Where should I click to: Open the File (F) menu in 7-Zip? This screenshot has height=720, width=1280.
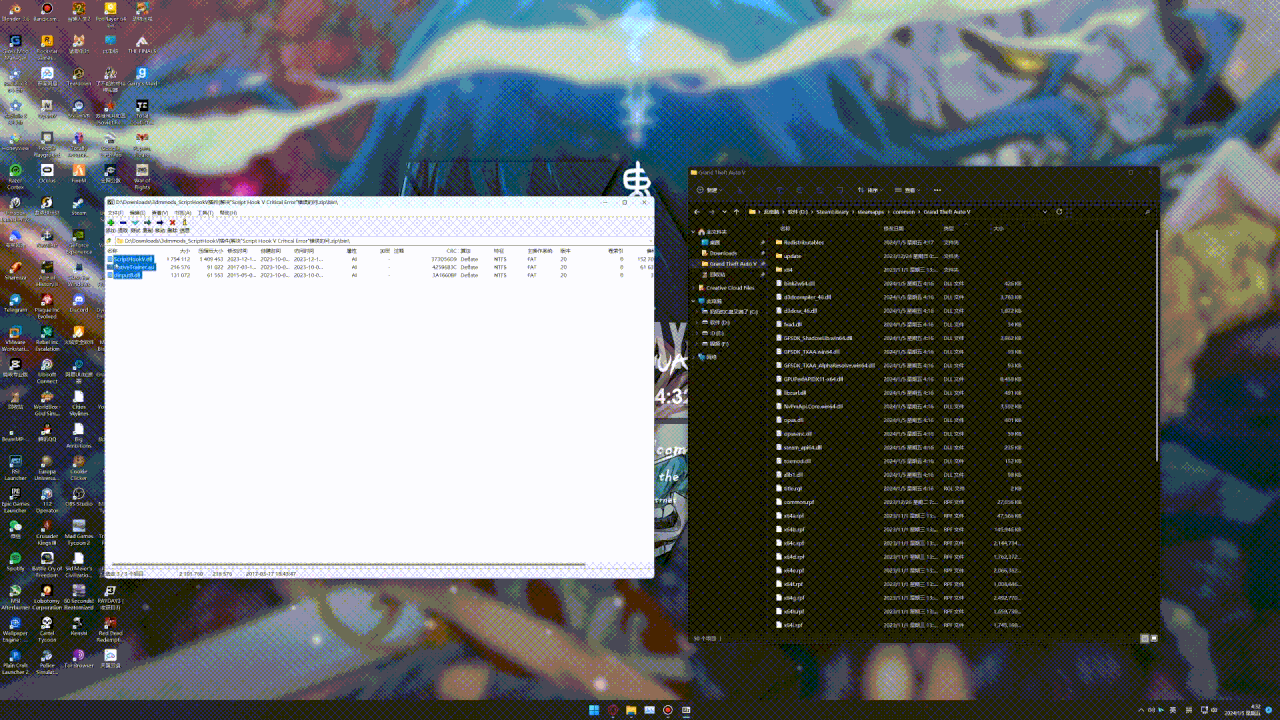point(116,213)
